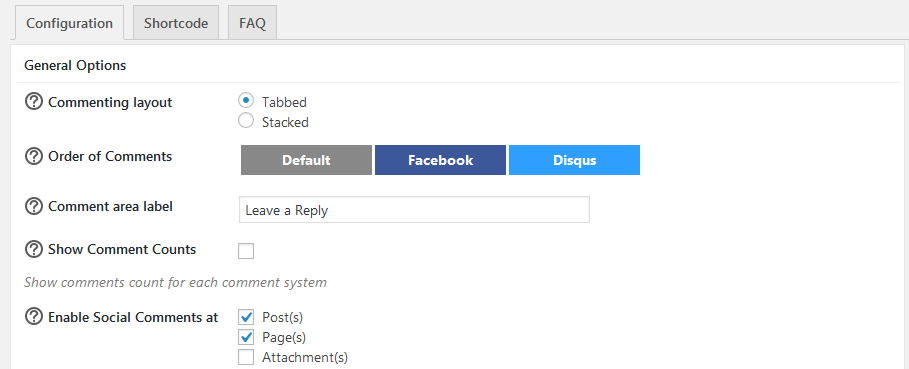This screenshot has height=369, width=909.
Task: Click help icon beside Show Comment Counts
Action: pos(34,249)
